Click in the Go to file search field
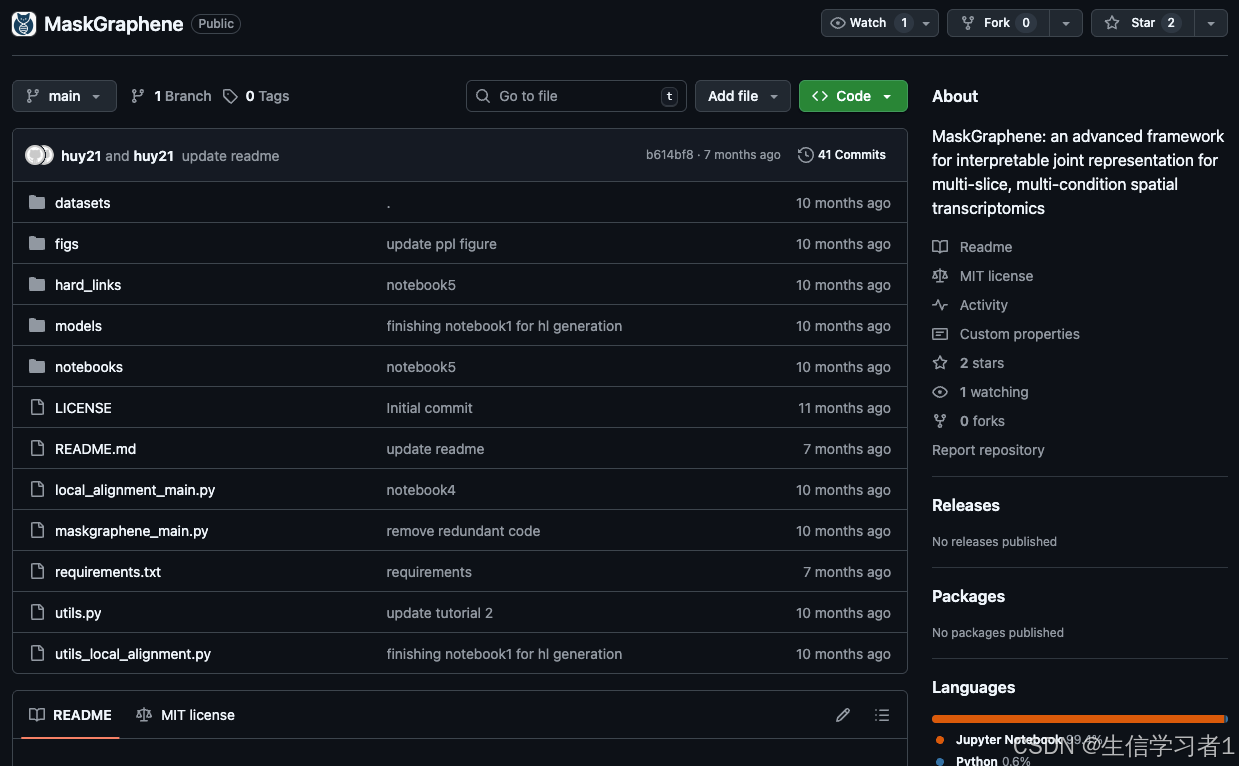Image resolution: width=1239 pixels, height=766 pixels. pyautogui.click(x=576, y=96)
